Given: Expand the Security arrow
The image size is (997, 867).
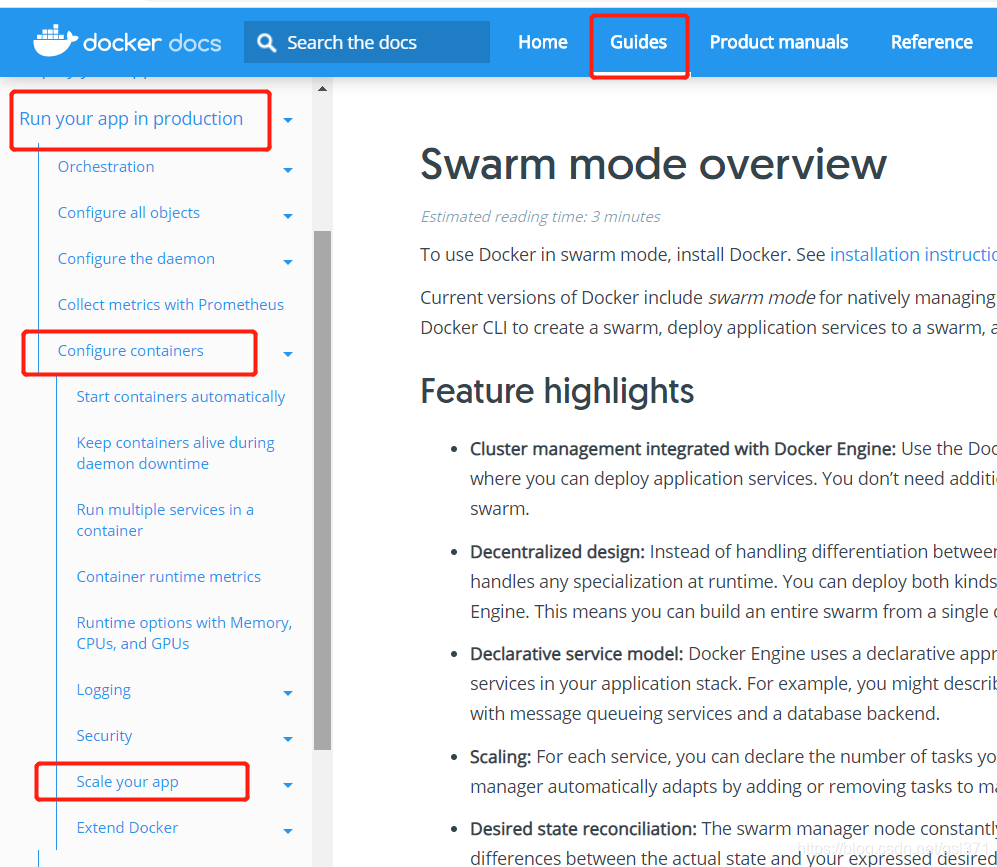Looking at the screenshot, I should click(288, 739).
